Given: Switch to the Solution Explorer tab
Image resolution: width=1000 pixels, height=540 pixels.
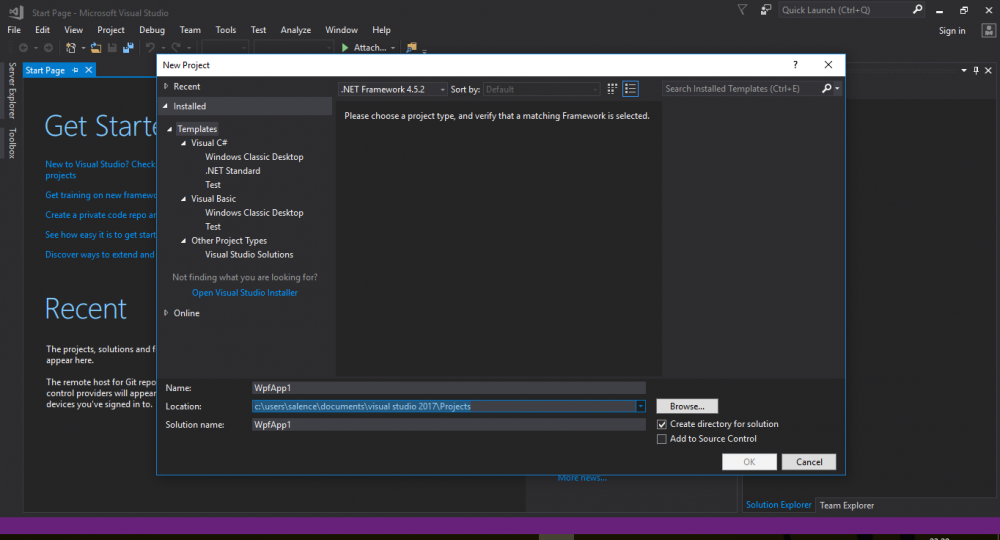Looking at the screenshot, I should [x=779, y=505].
